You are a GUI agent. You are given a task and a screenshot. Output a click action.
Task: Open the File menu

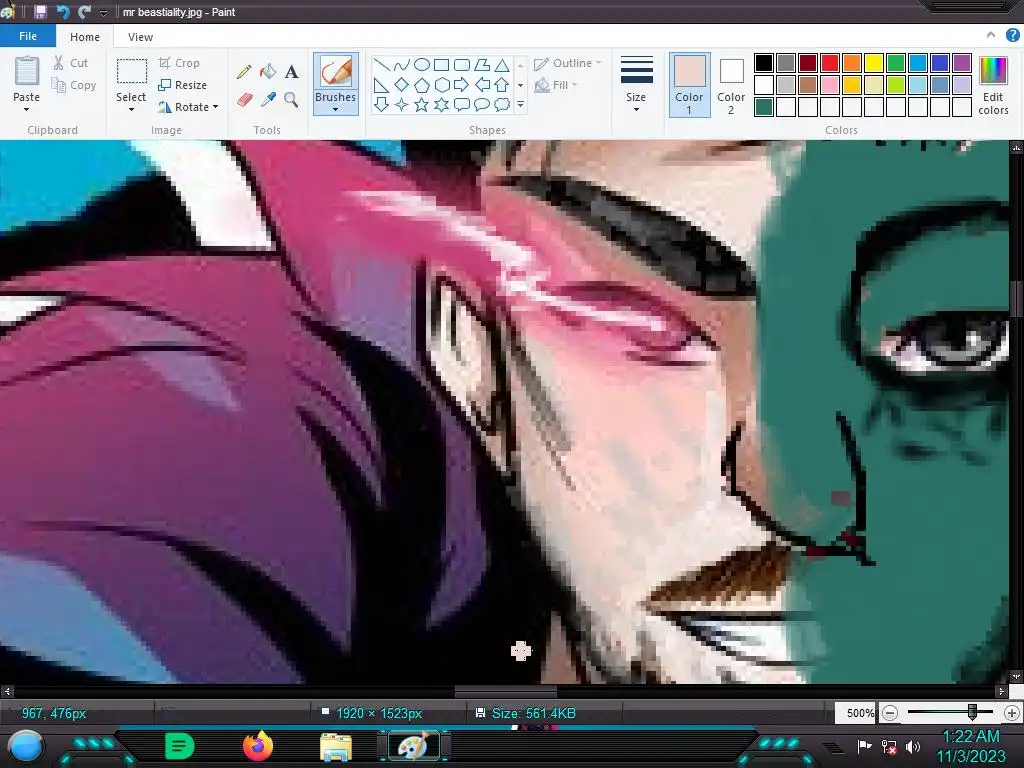pyautogui.click(x=27, y=36)
